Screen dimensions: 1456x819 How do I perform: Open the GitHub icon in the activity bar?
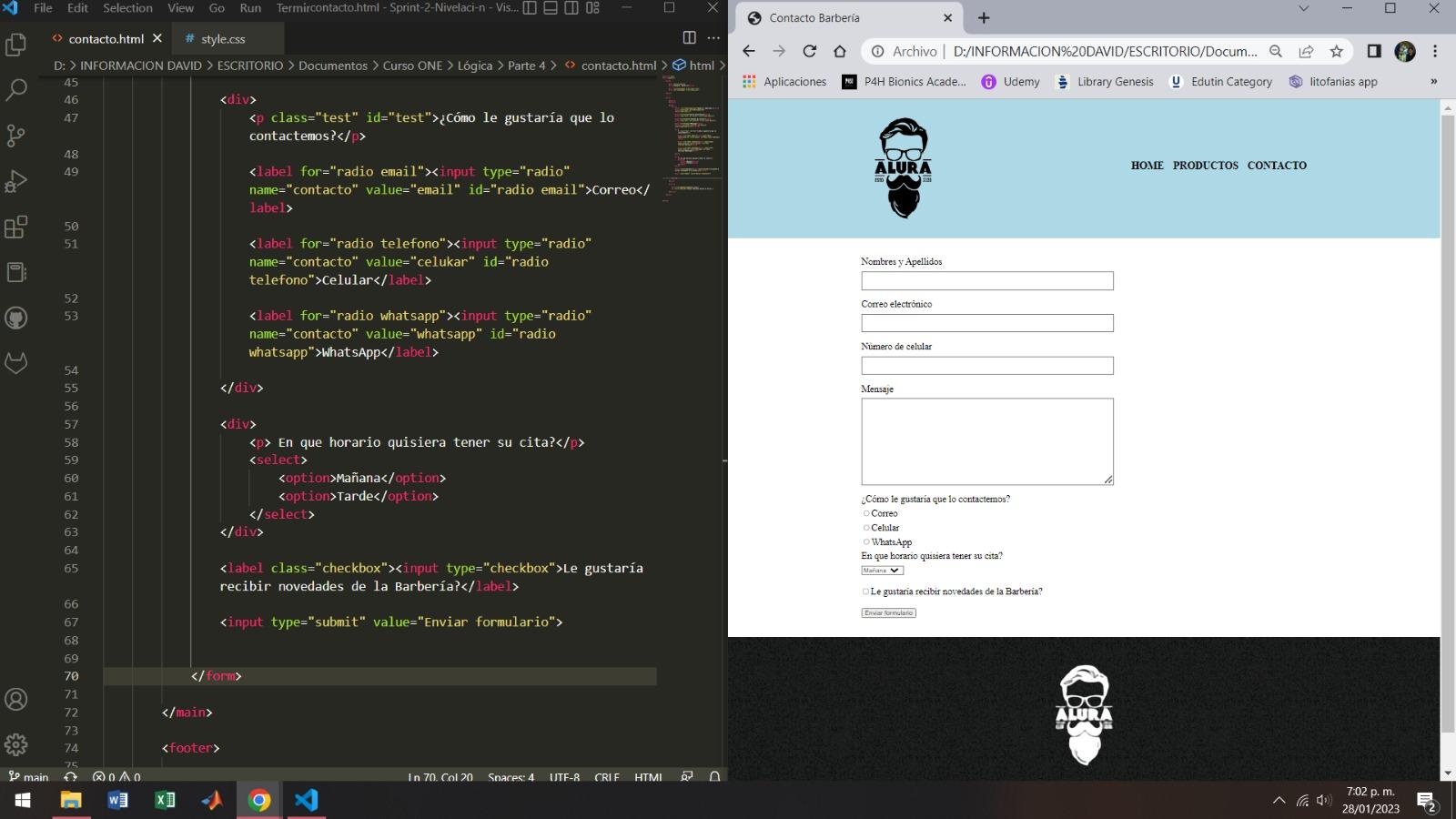pos(16,318)
